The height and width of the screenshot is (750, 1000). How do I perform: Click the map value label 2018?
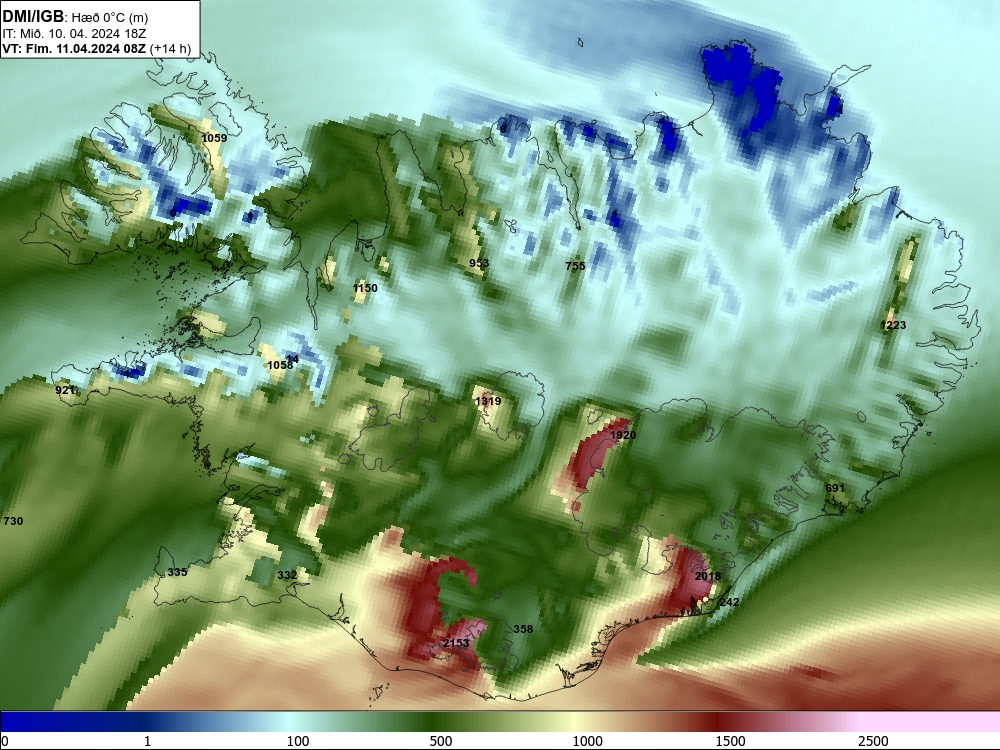[x=708, y=577]
